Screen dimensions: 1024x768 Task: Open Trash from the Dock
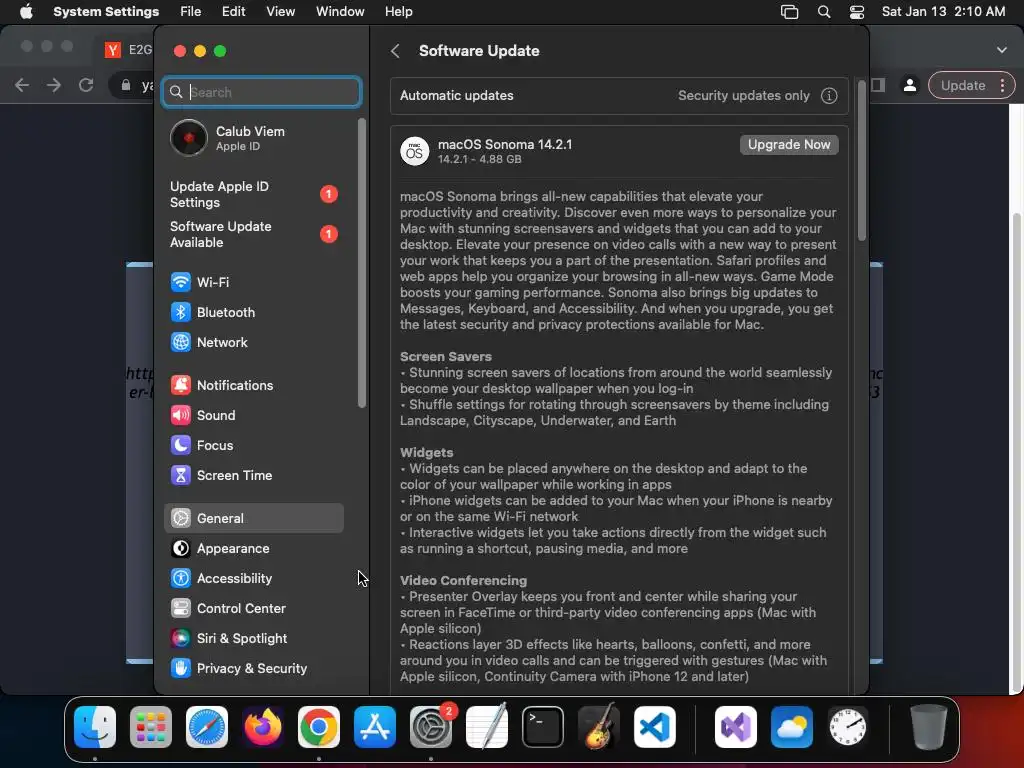tap(929, 727)
